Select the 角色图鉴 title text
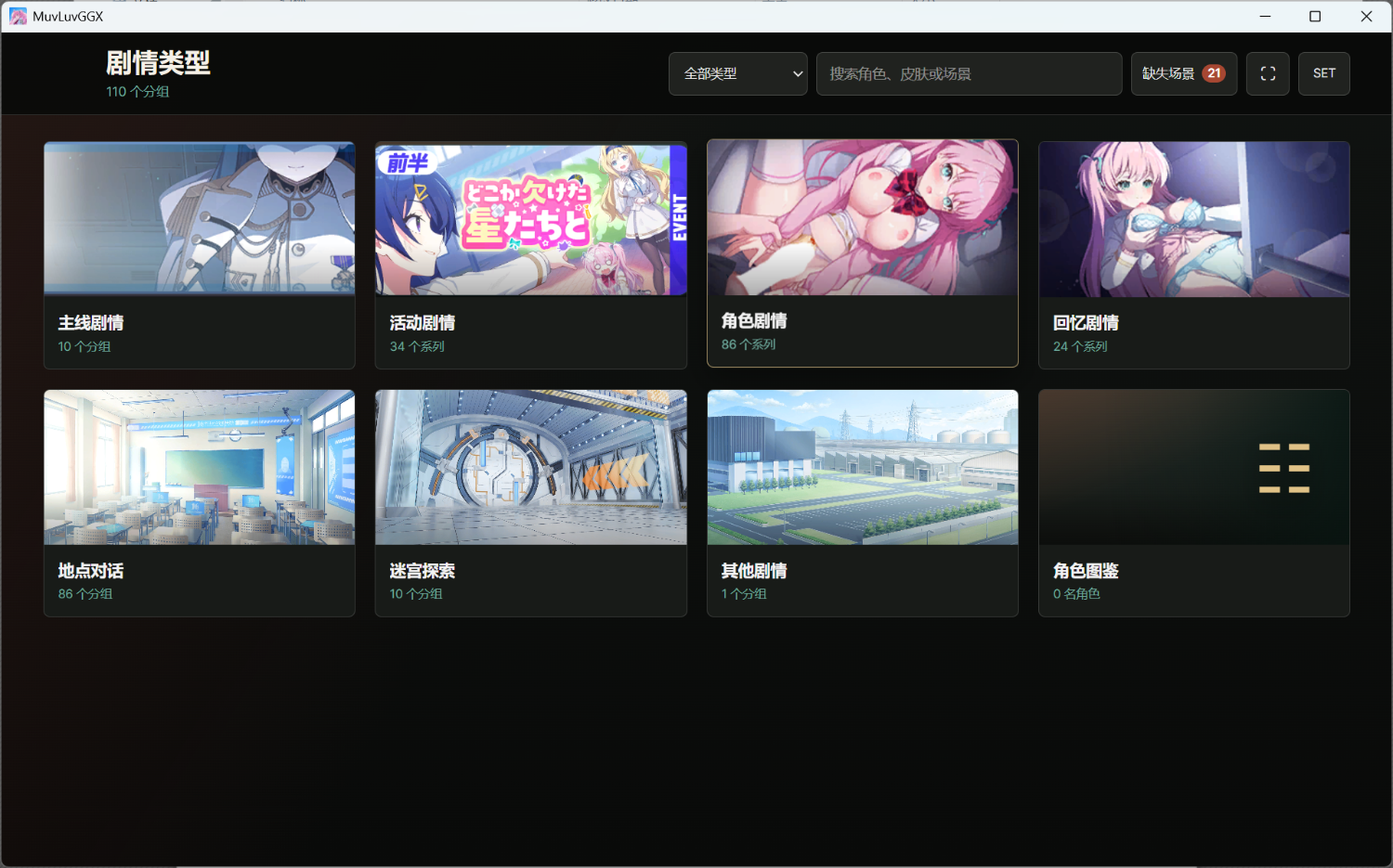The width and height of the screenshot is (1393, 868). point(1086,571)
